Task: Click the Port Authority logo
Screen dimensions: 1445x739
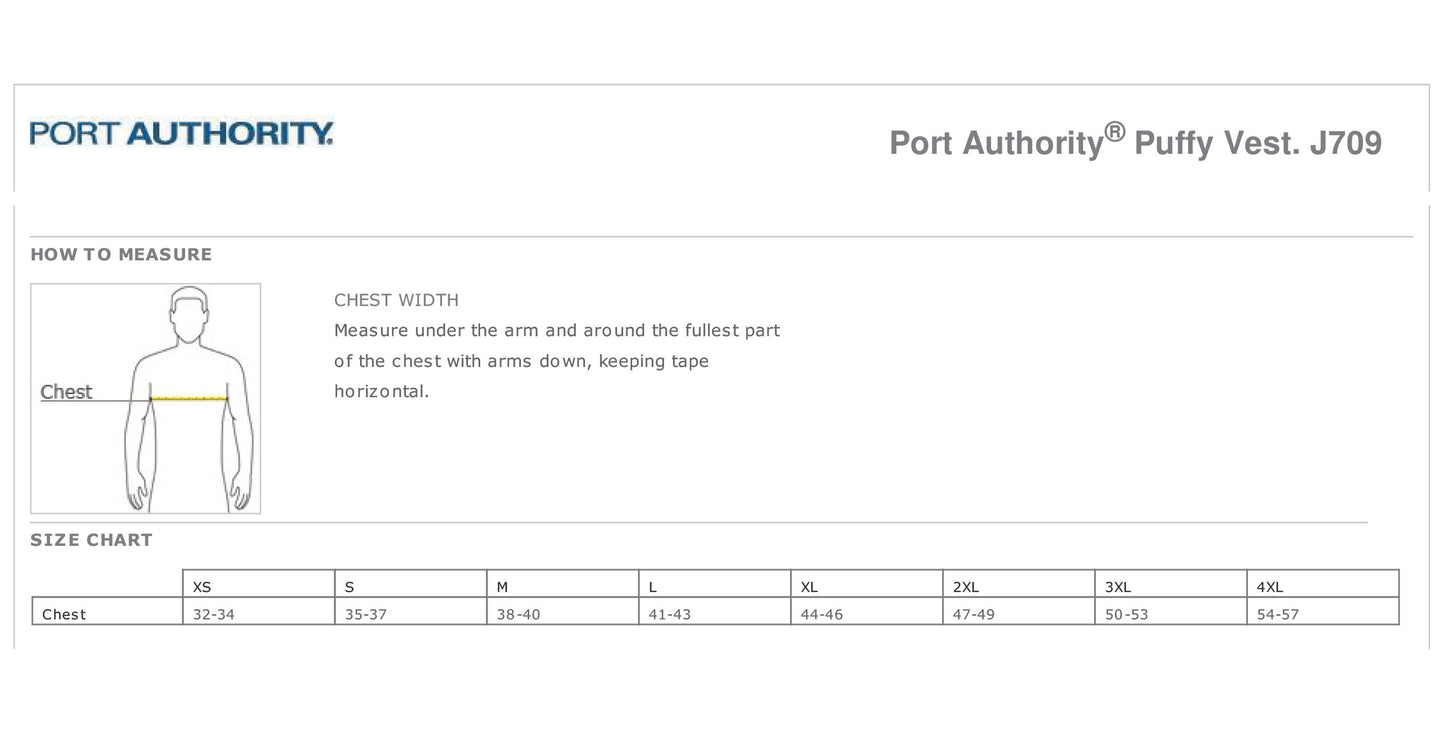Action: pyautogui.click(x=181, y=133)
